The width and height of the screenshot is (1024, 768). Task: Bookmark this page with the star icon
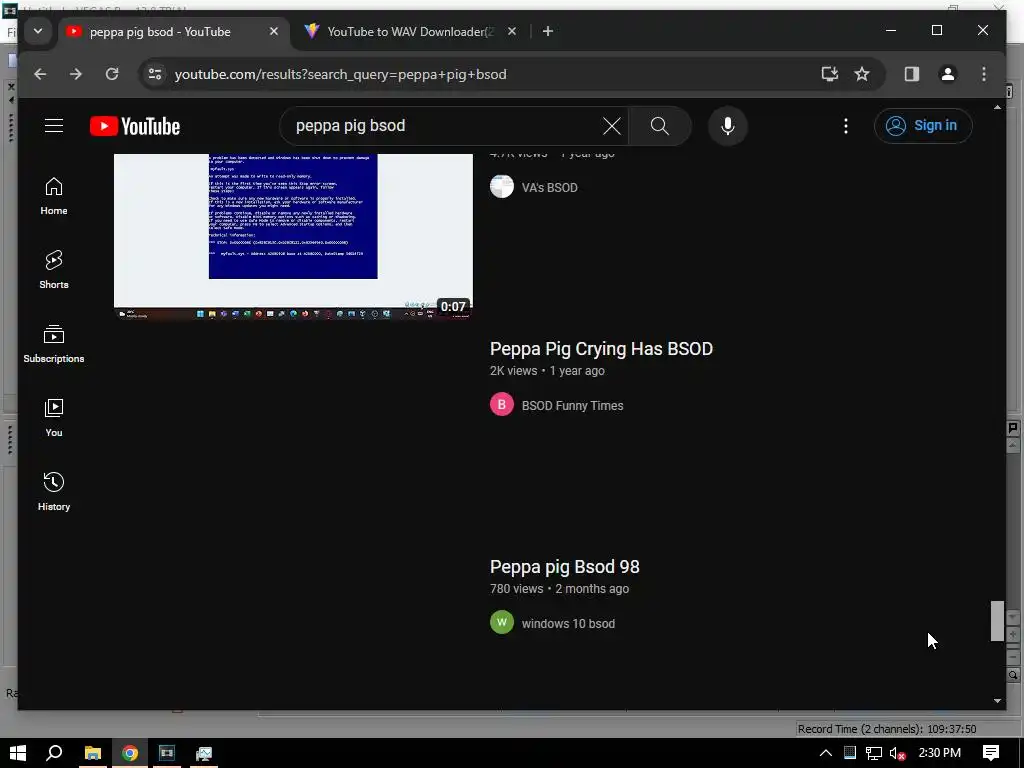click(862, 74)
